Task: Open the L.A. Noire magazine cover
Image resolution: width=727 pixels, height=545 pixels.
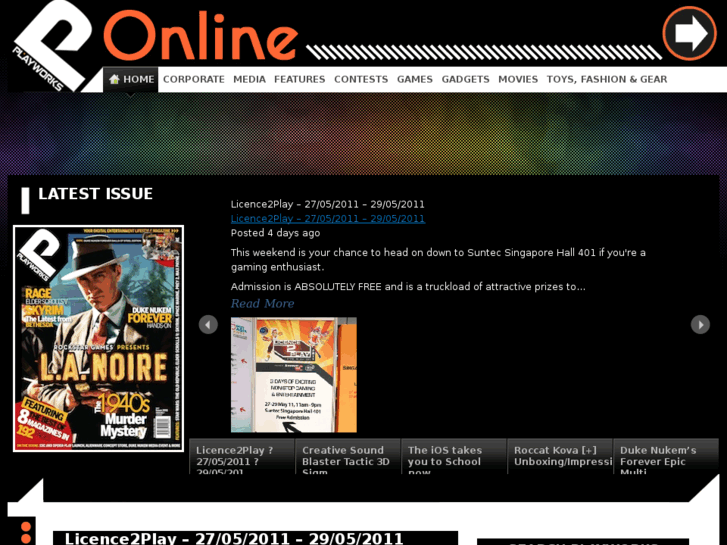Action: pyautogui.click(x=98, y=339)
